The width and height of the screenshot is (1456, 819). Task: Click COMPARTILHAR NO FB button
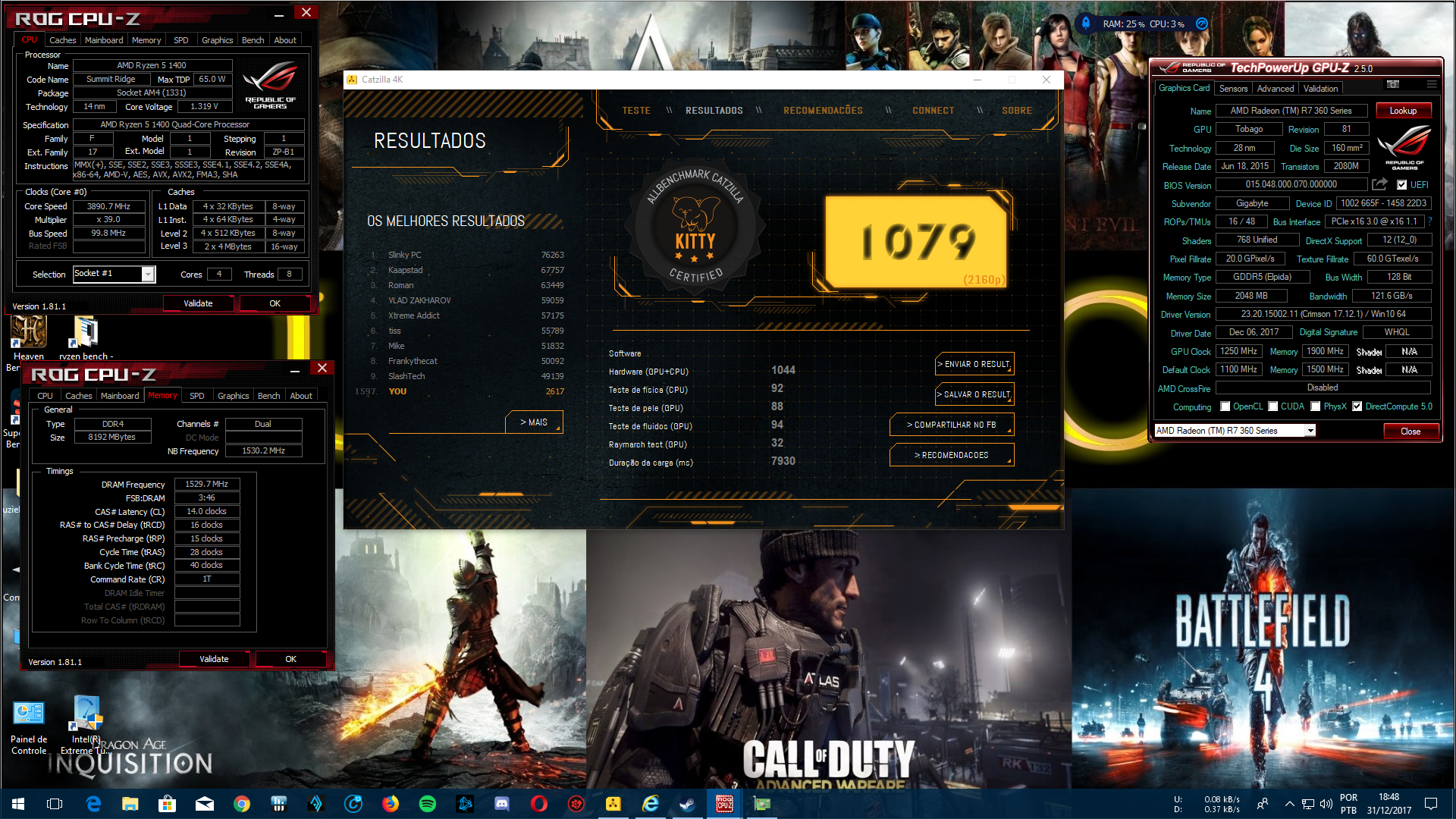pos(952,425)
